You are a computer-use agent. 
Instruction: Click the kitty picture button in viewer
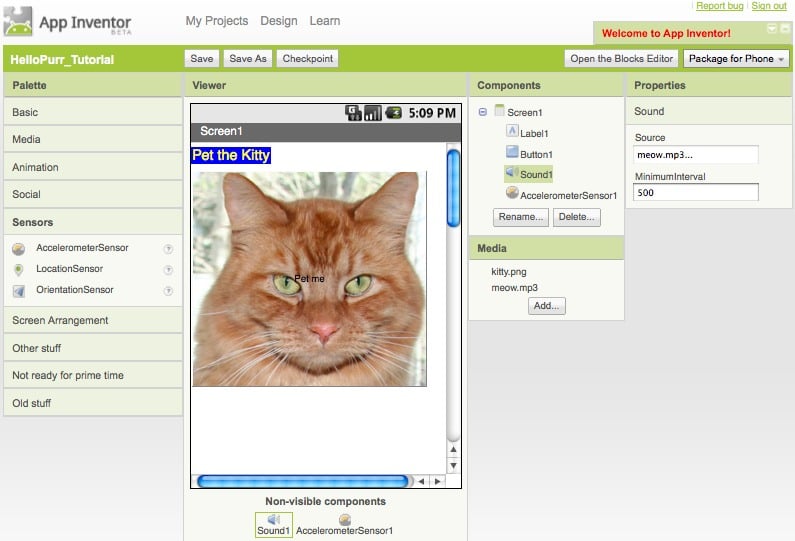coord(309,279)
